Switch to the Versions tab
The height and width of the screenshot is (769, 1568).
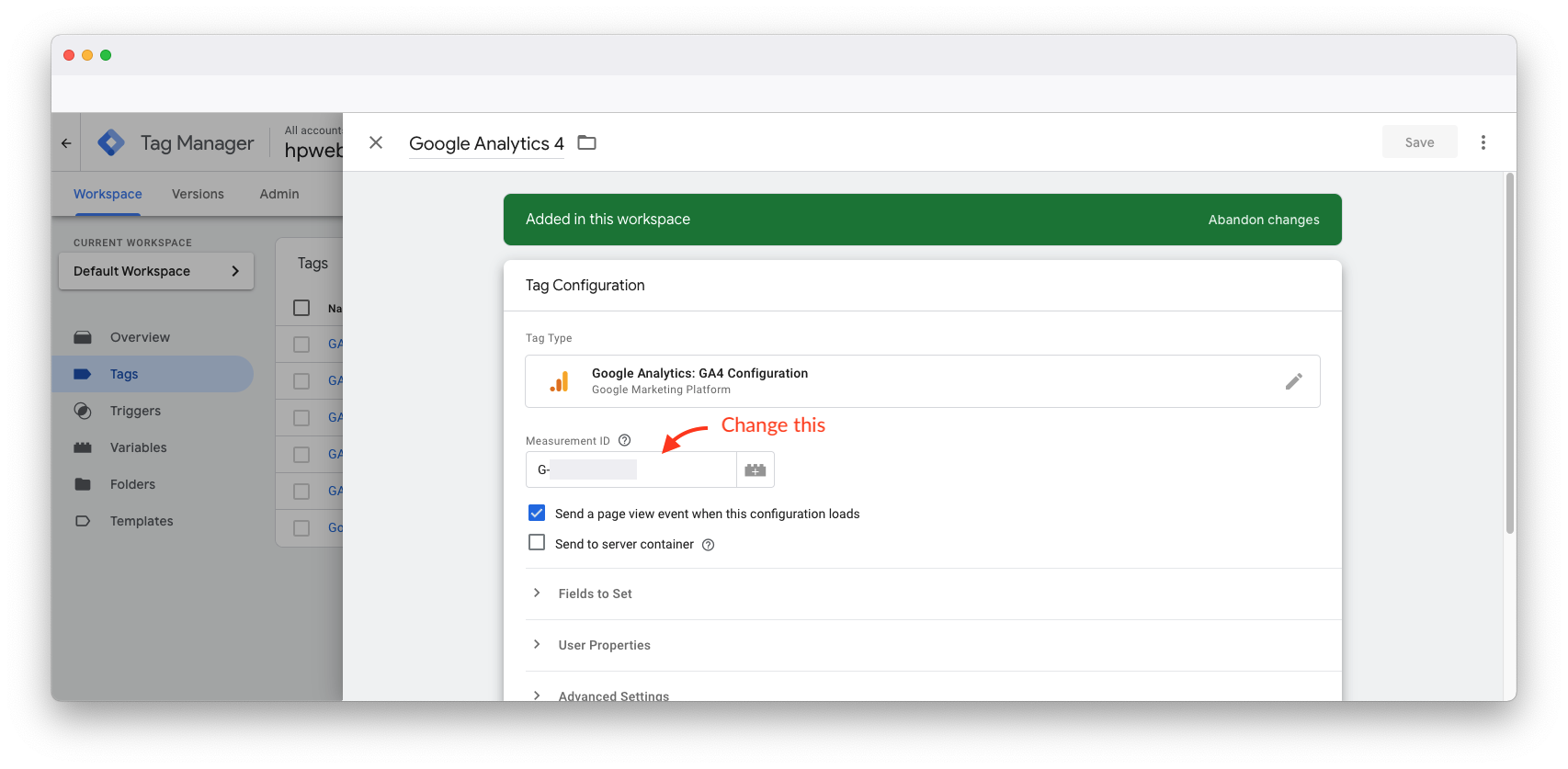coord(198,194)
